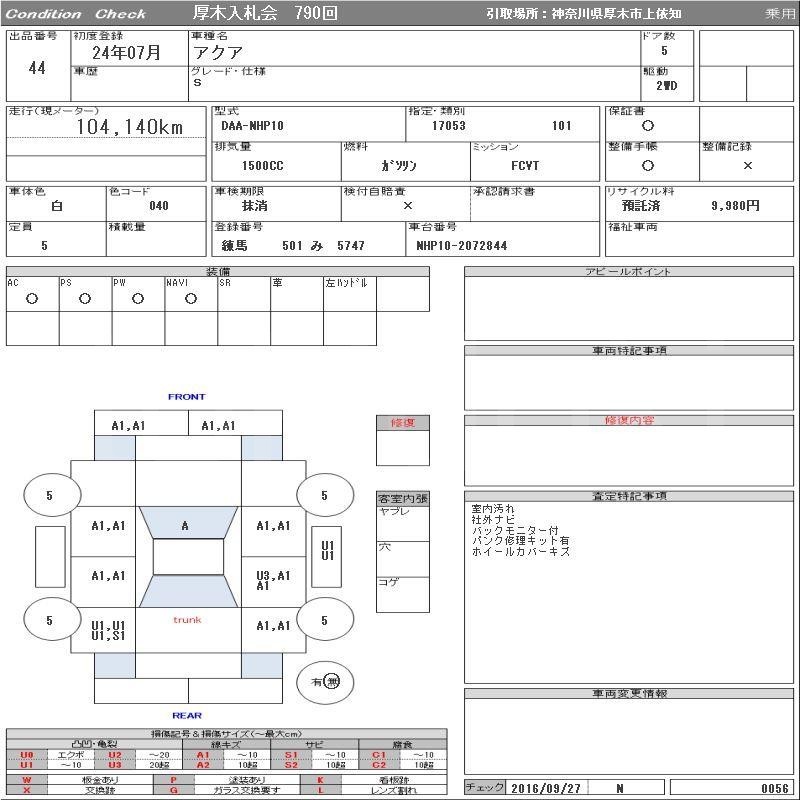Click the 'アピールポイント' section header
This screenshot has width=800, height=800.
(x=628, y=271)
